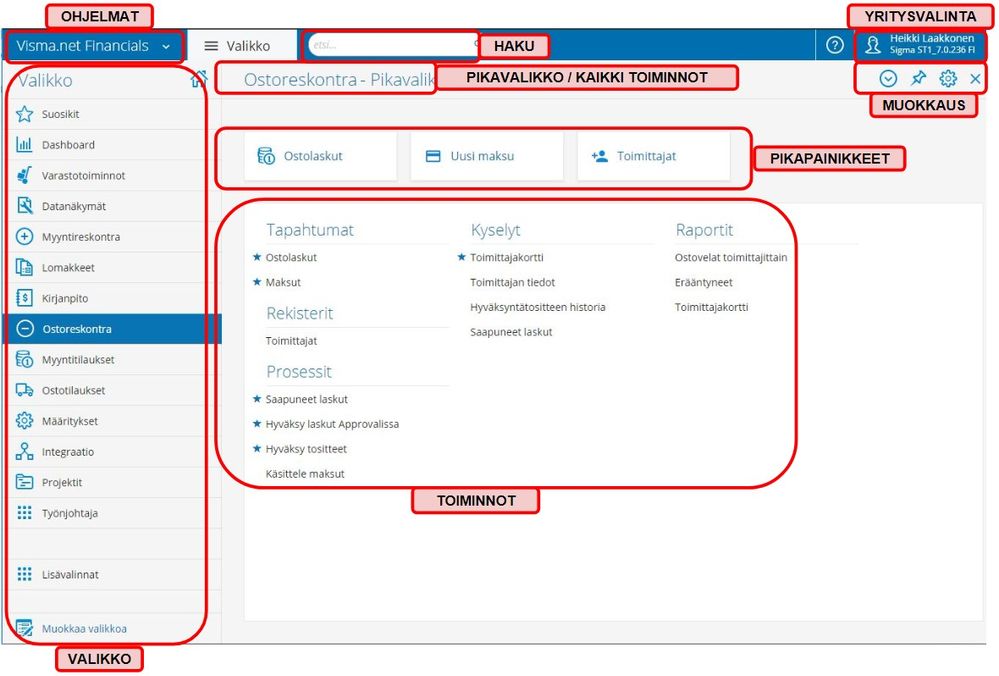Open Hyväksy laskut Approvalissa process link
The image size is (999, 676).
(x=332, y=424)
